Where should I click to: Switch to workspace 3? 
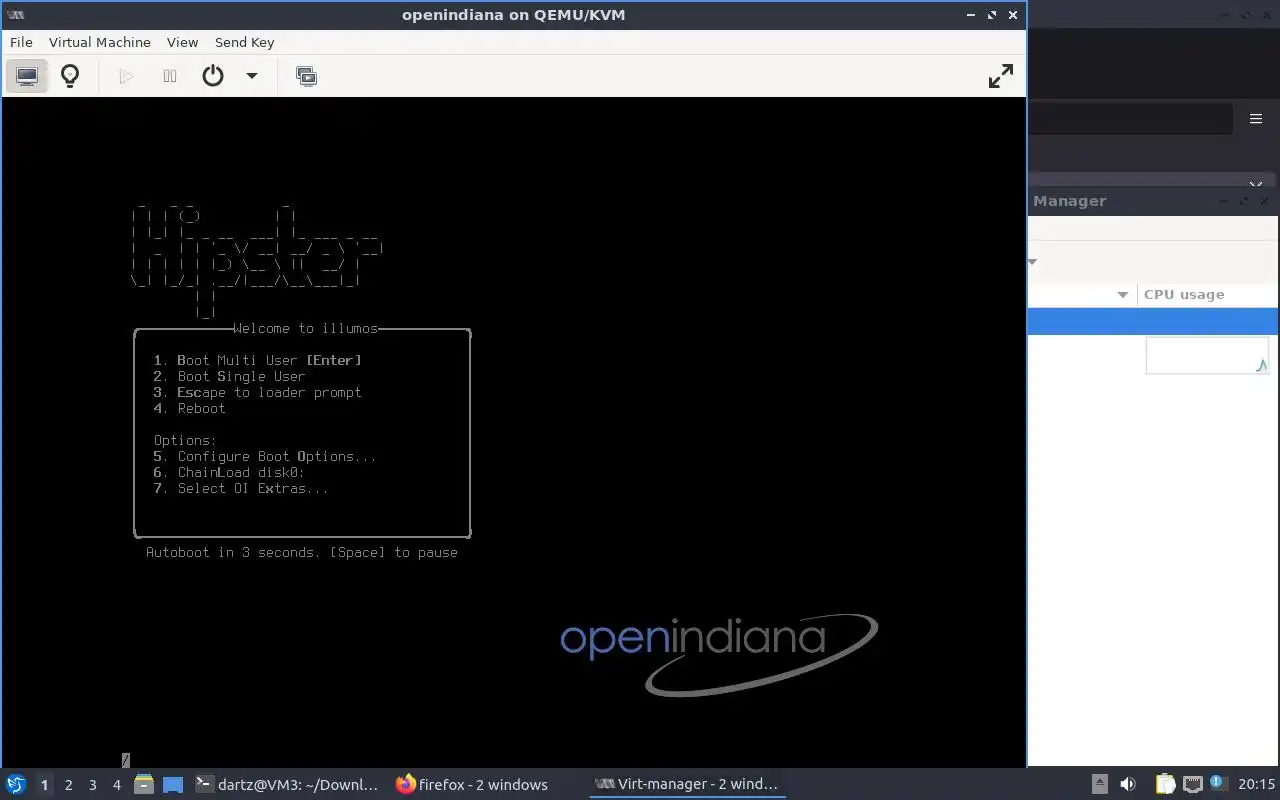click(x=92, y=785)
